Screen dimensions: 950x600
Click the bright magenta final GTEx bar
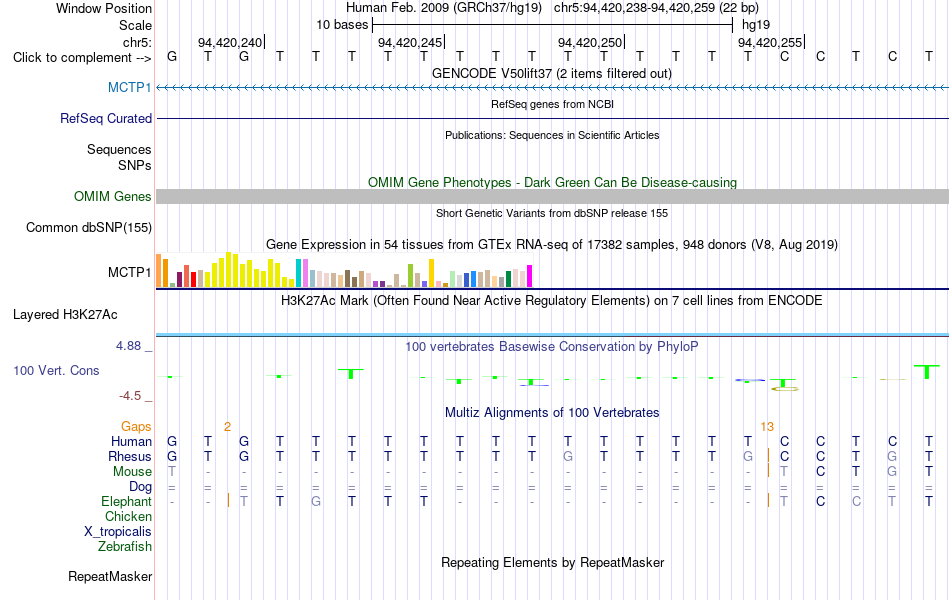(530, 276)
